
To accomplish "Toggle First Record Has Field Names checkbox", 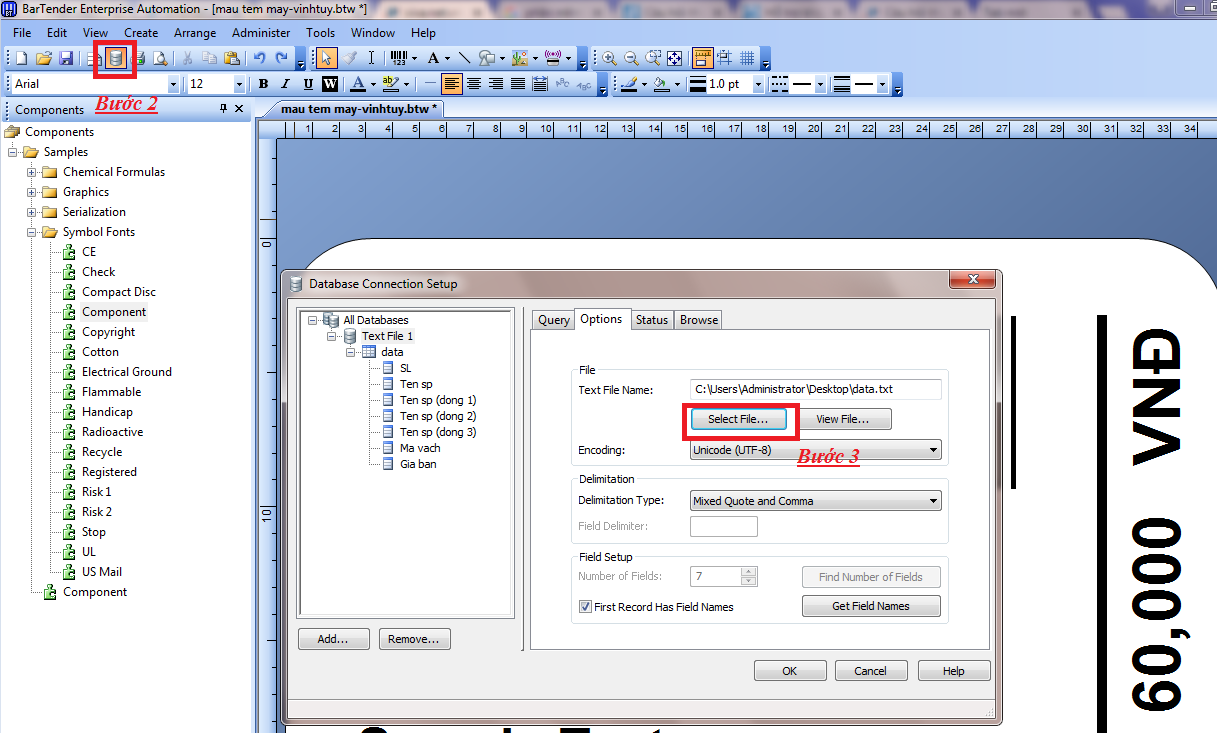I will [x=586, y=607].
